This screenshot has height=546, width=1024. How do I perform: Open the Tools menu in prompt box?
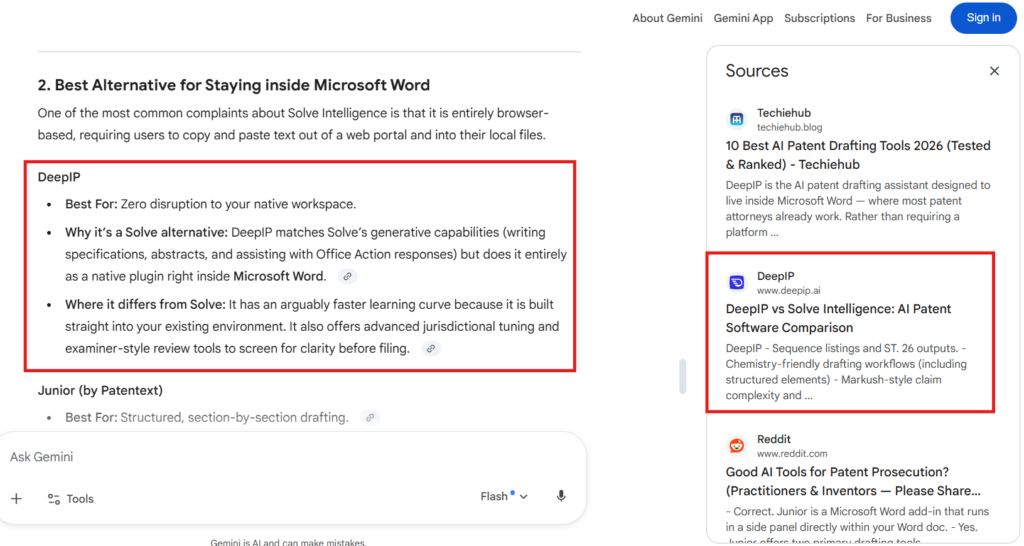click(x=71, y=499)
